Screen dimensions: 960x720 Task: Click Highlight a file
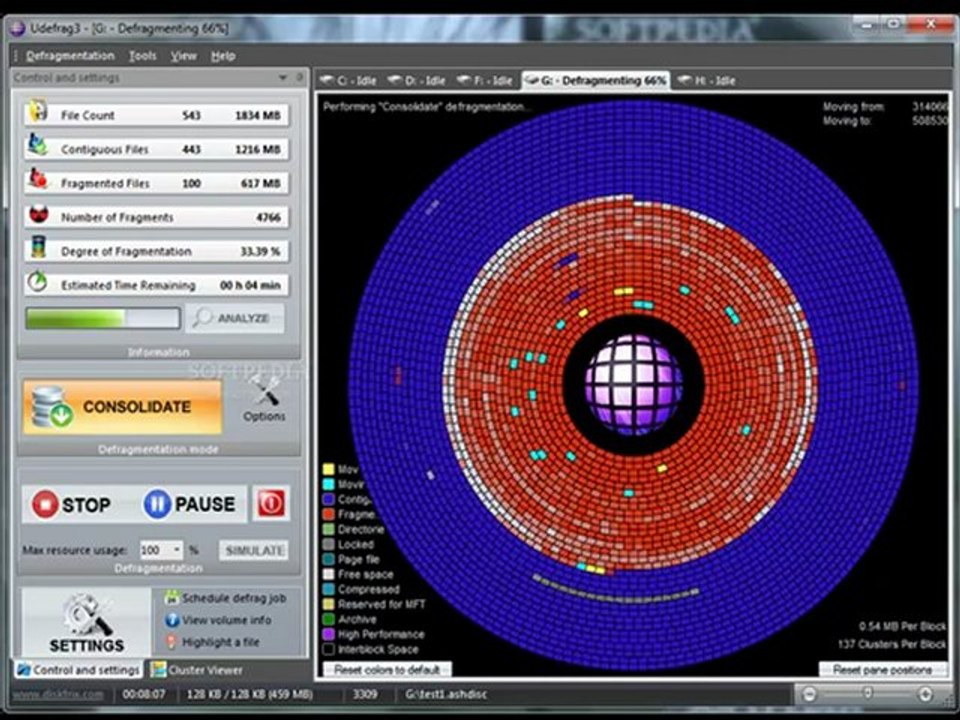click(212, 642)
